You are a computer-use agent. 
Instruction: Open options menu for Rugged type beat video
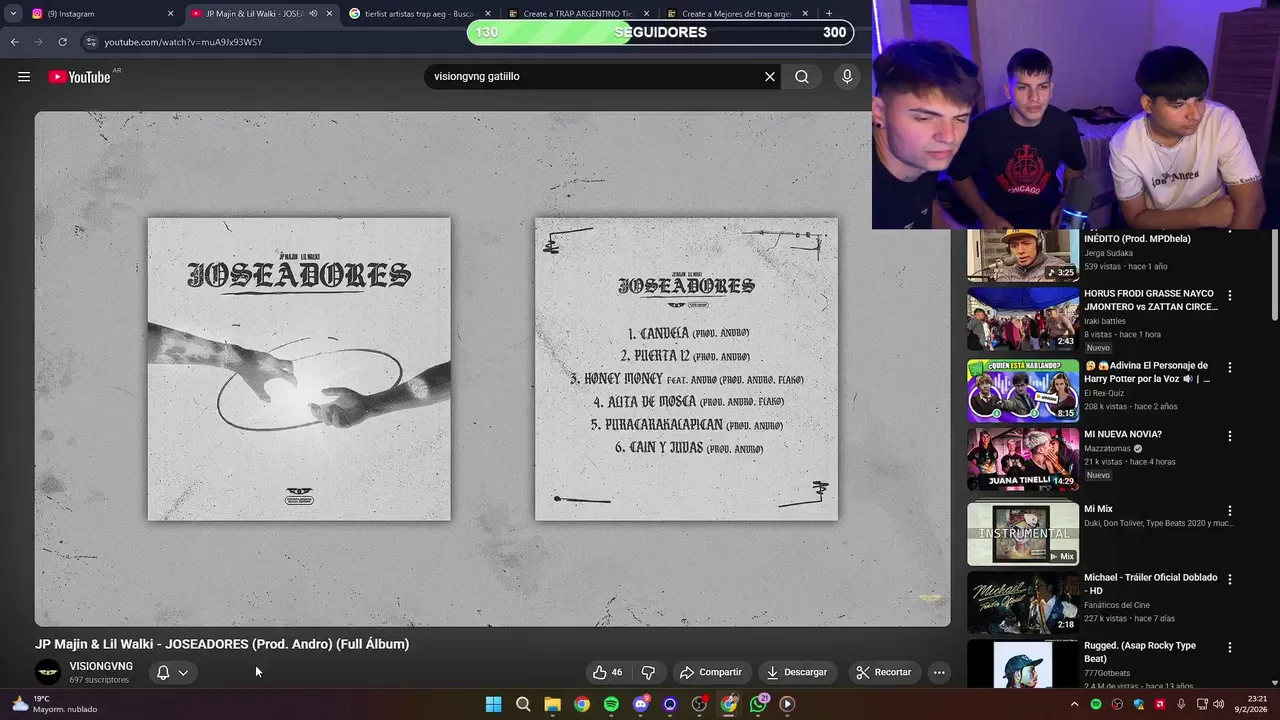click(1230, 647)
